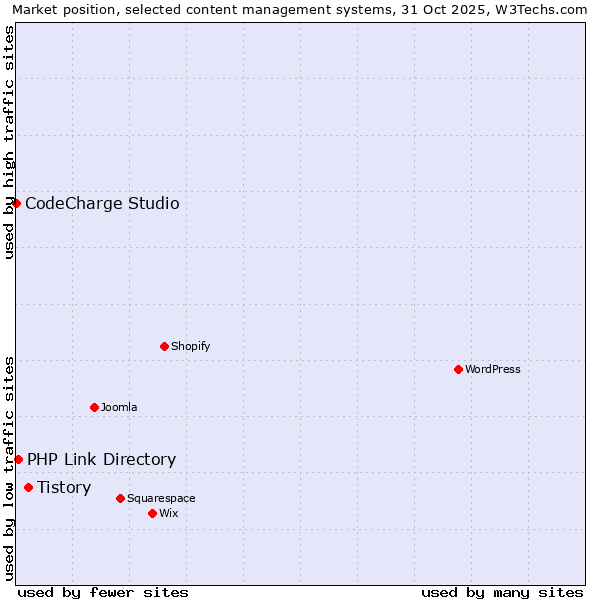Image resolution: width=600 pixels, height=600 pixels.
Task: Click the red marker for Tistory
Action: pyautogui.click(x=28, y=487)
